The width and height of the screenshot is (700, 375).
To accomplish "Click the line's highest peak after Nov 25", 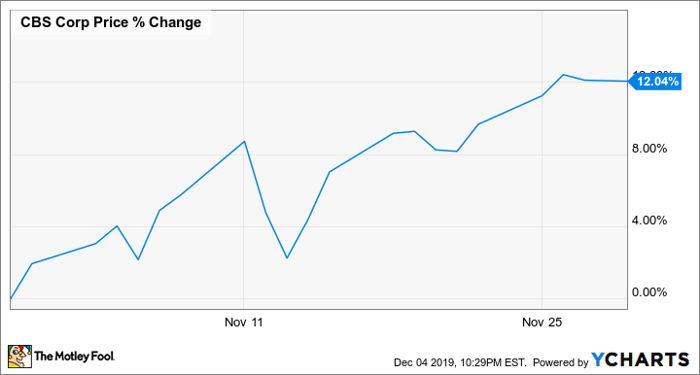I will (x=563, y=75).
